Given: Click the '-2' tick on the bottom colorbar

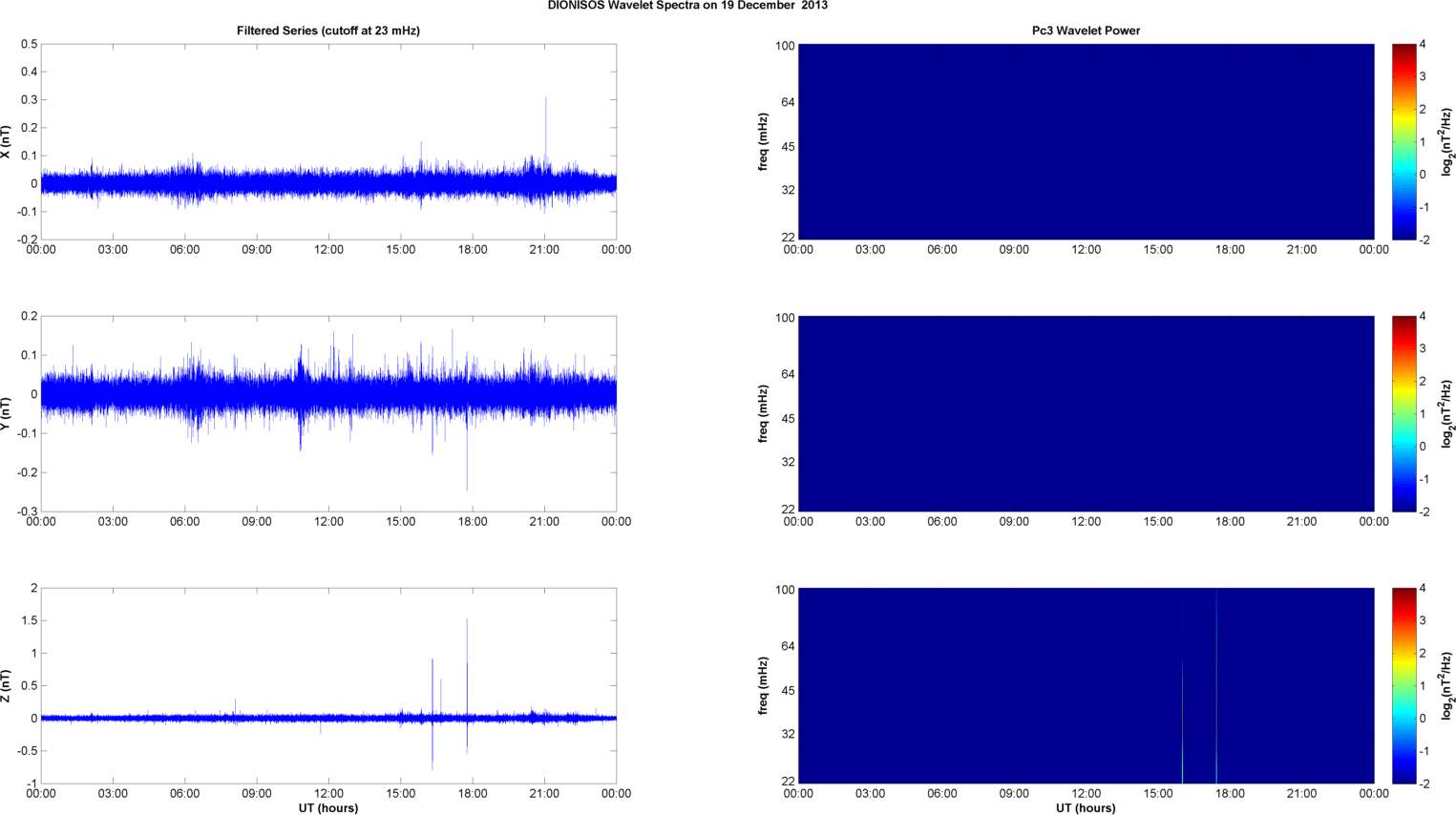Looking at the screenshot, I should [1424, 784].
